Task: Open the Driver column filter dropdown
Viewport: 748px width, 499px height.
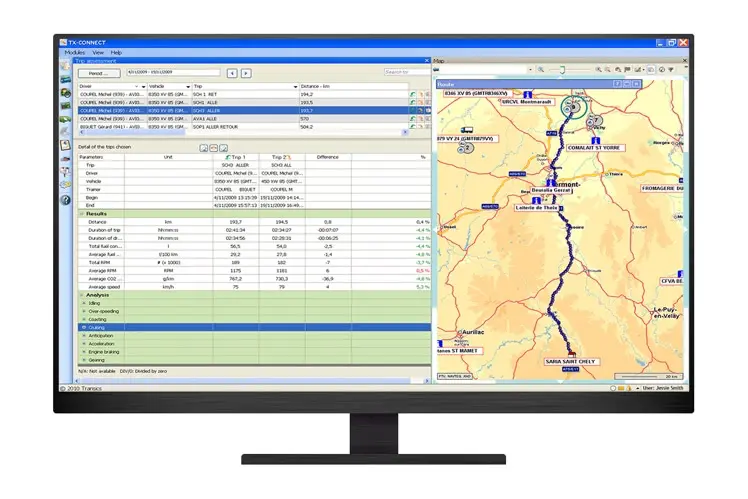Action: [x=143, y=87]
